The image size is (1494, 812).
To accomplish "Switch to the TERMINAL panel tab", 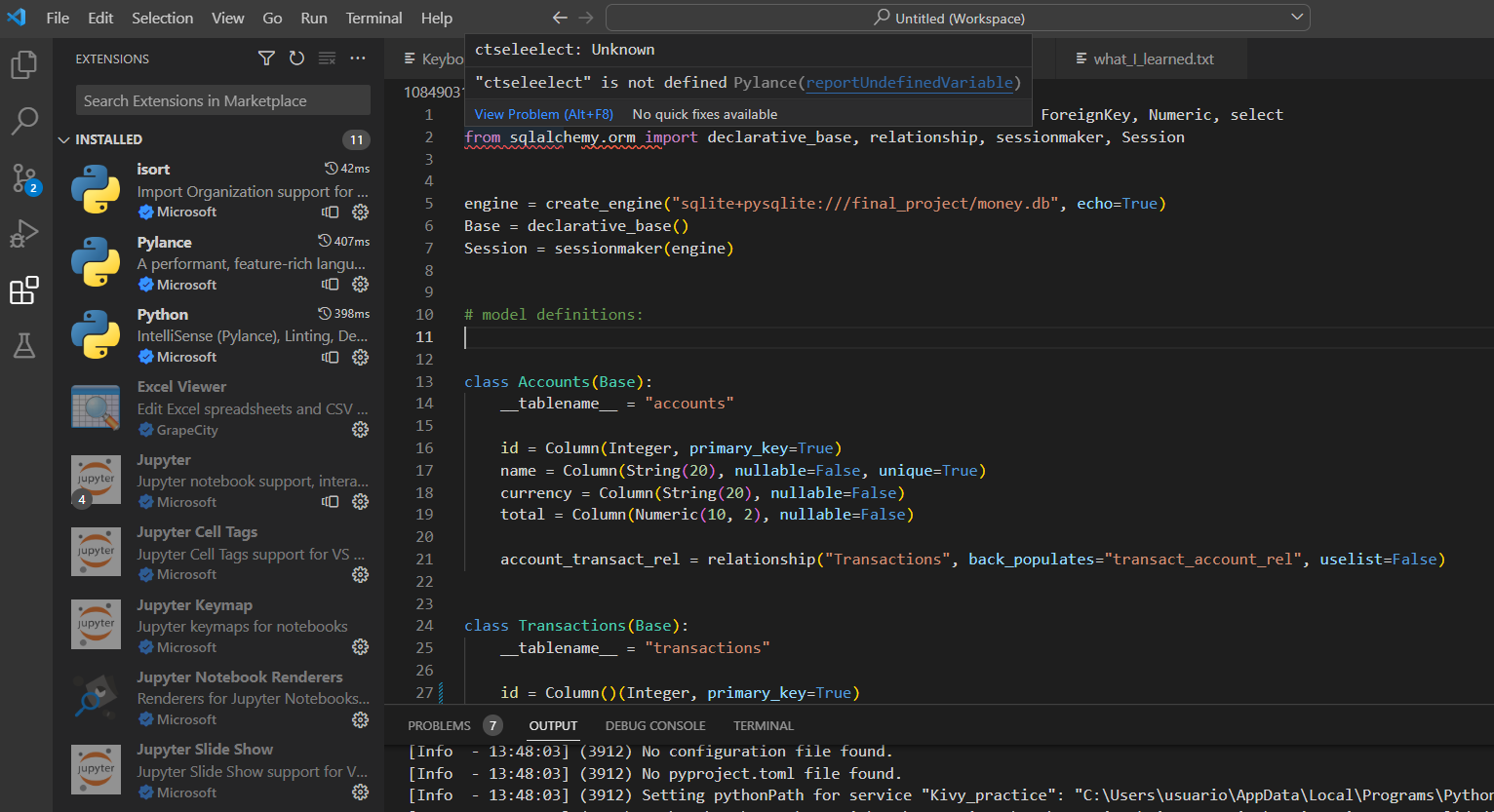I will pyautogui.click(x=763, y=725).
